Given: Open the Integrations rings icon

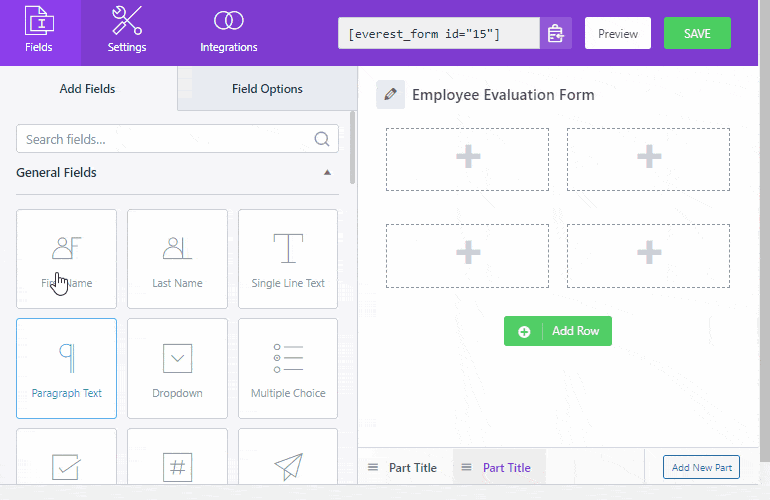Looking at the screenshot, I should point(228,21).
